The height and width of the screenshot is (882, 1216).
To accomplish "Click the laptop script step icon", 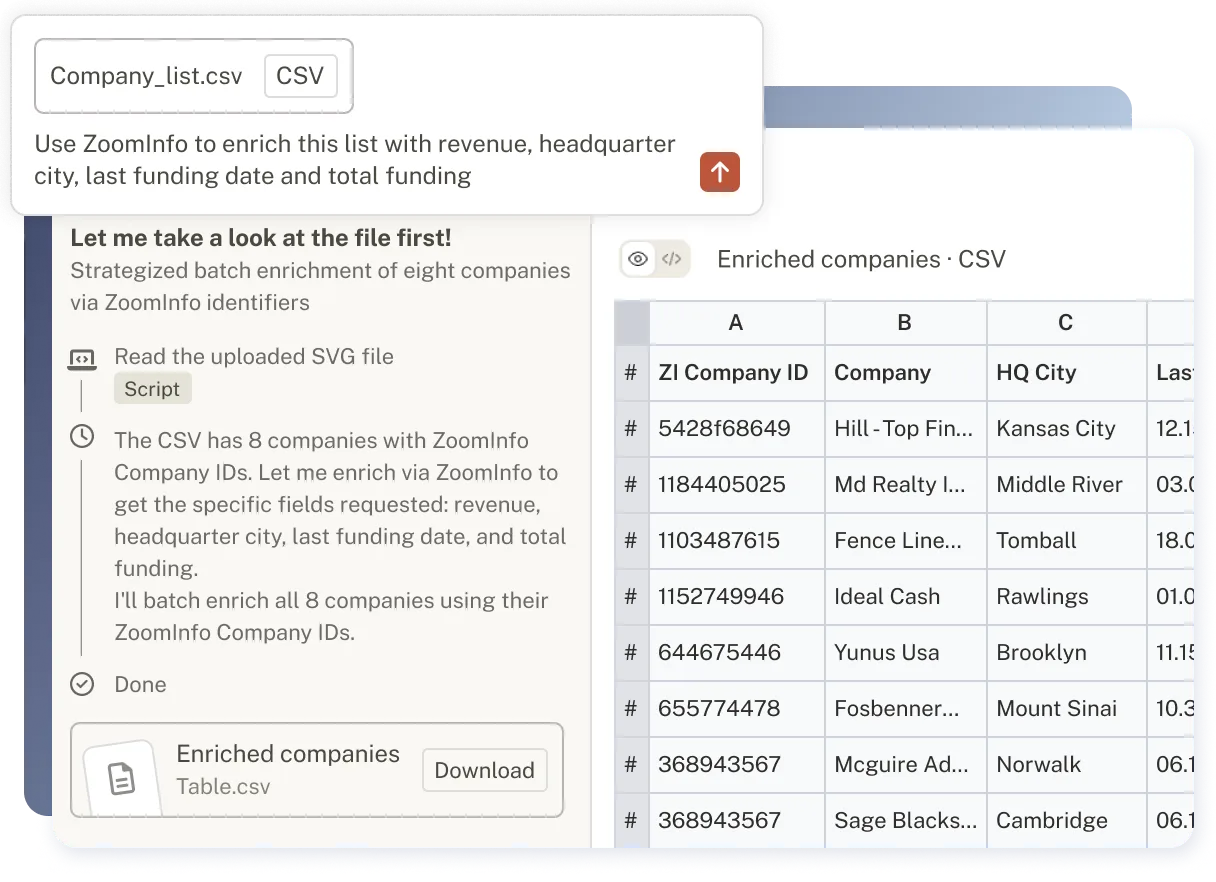I will coord(82,359).
